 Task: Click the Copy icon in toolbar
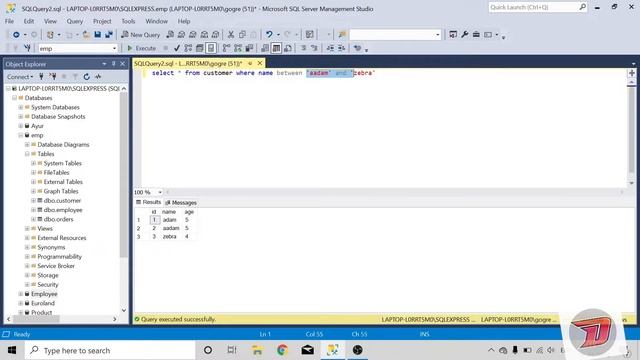(x=242, y=35)
